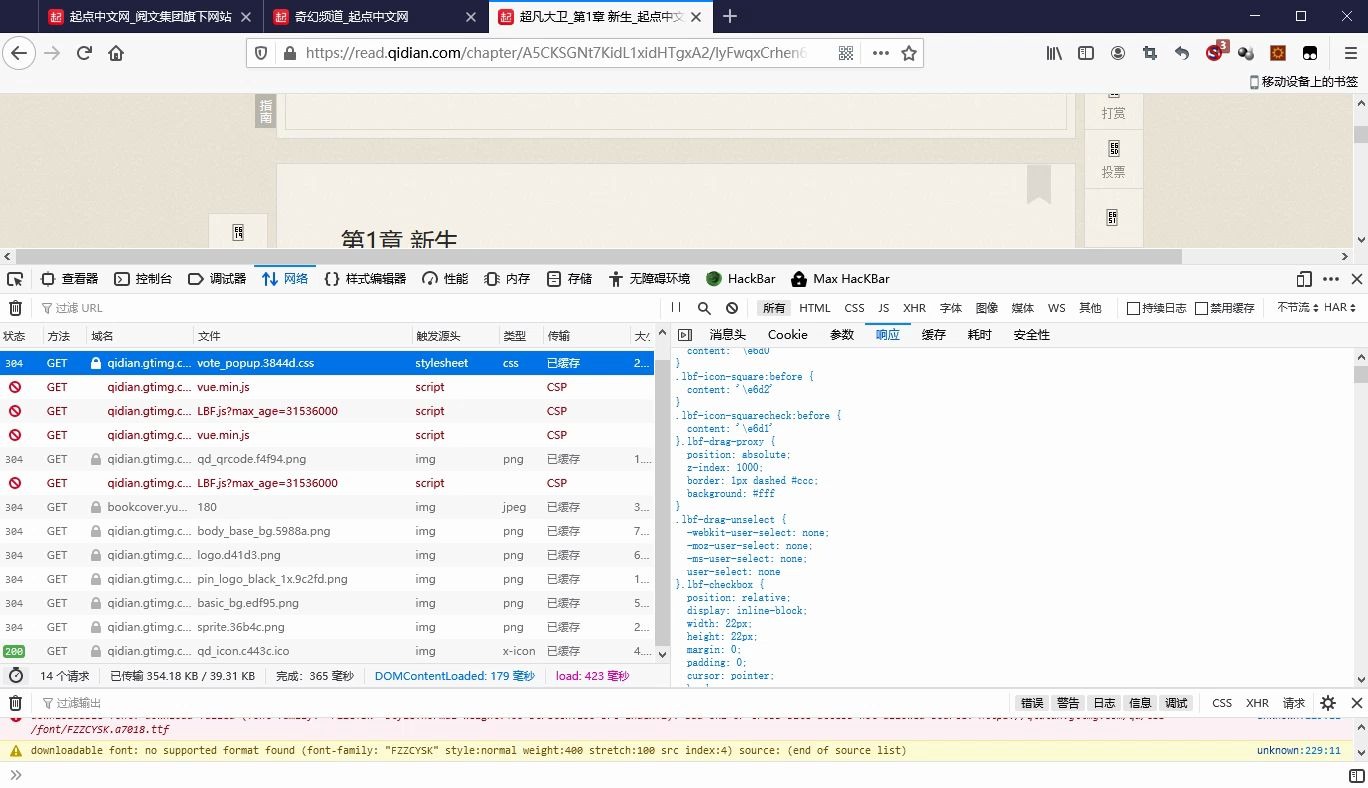Select the vote_popup.3844d.css request row
1368x788 pixels.
point(327,363)
